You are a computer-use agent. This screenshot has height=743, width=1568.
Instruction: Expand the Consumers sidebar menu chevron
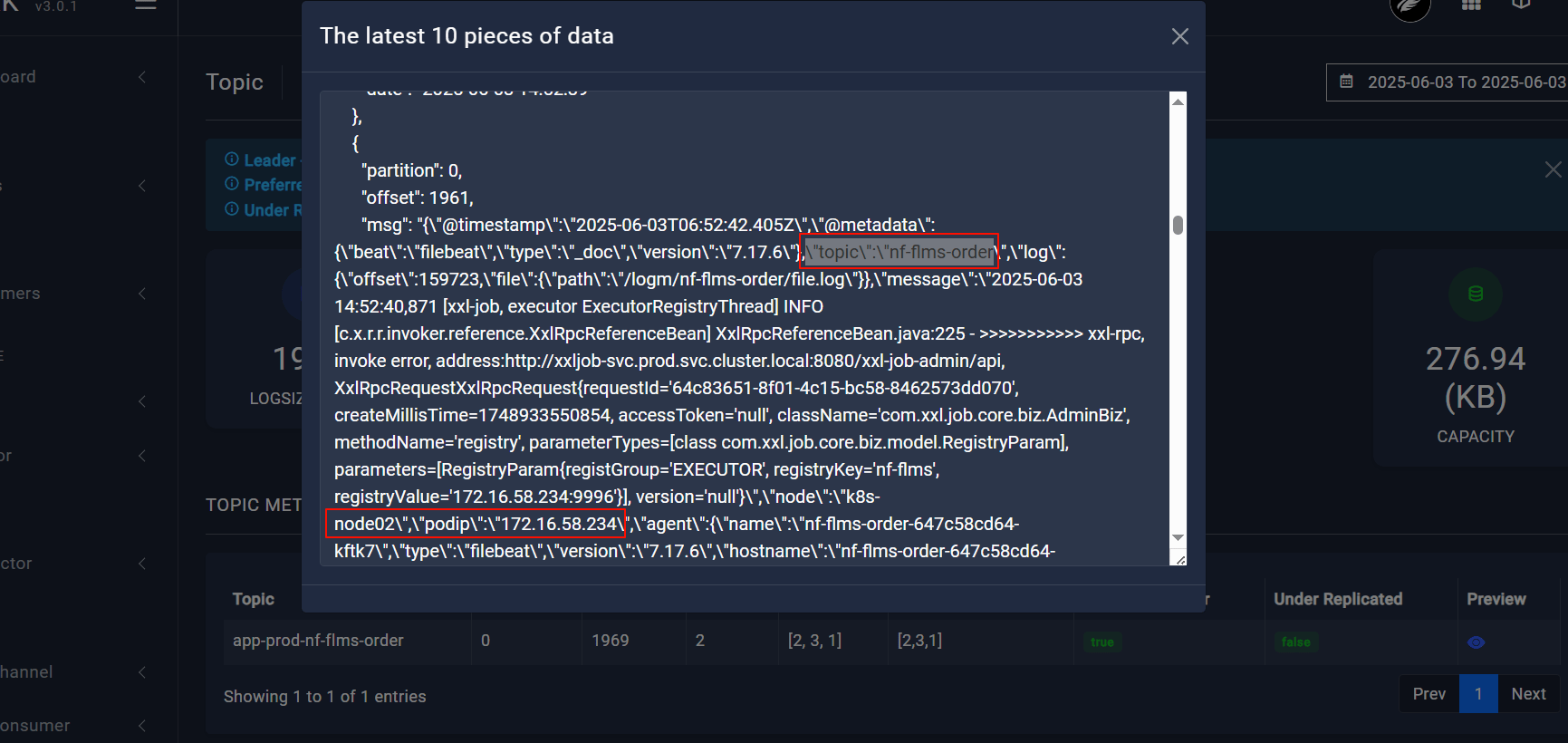tap(142, 294)
